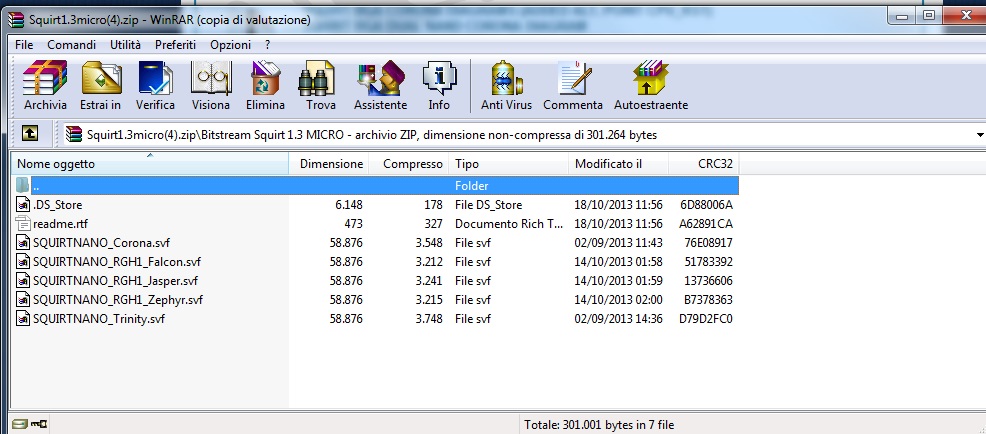This screenshot has height=434, width=986.
Task: Click the .DS_Store file icon
Action: tap(23, 205)
